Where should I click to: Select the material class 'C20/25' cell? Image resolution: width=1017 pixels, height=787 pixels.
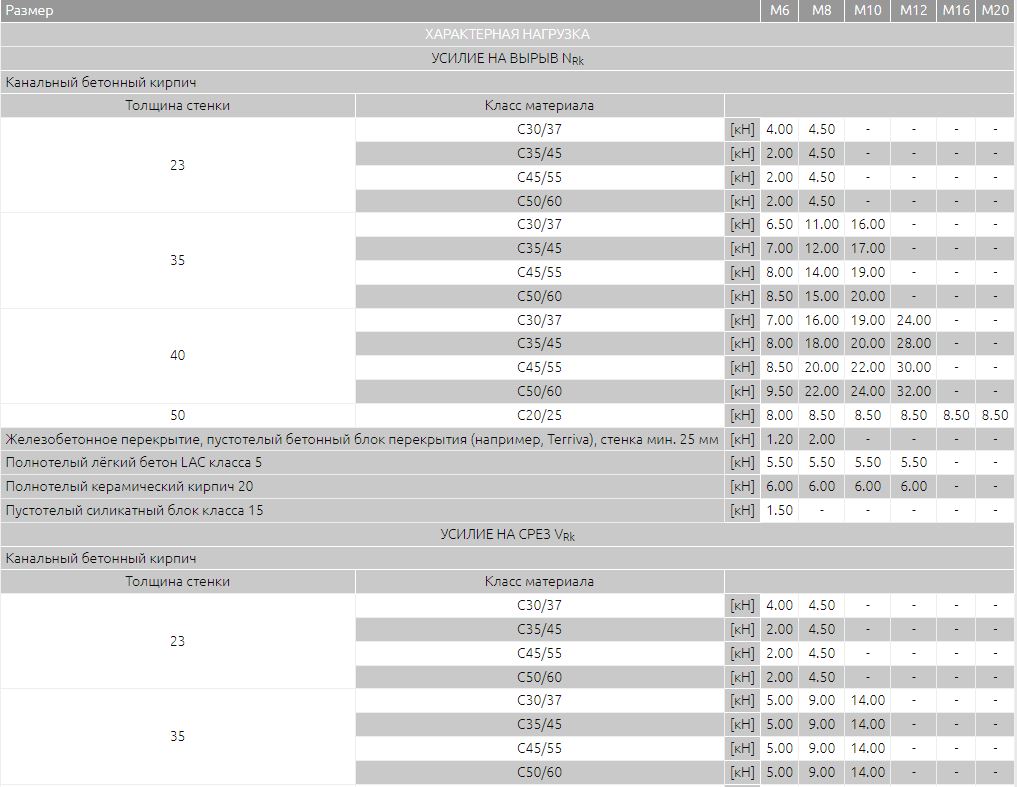pos(539,415)
